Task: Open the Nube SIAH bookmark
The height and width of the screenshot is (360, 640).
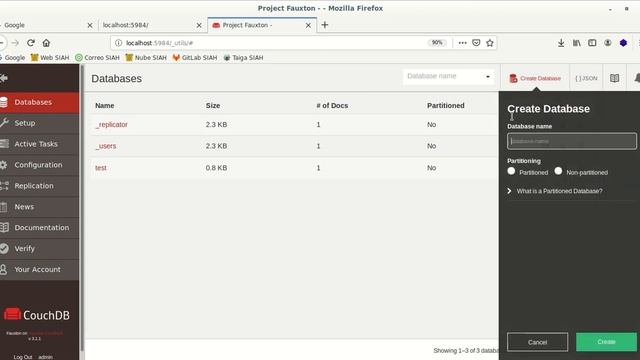Action: (x=146, y=58)
